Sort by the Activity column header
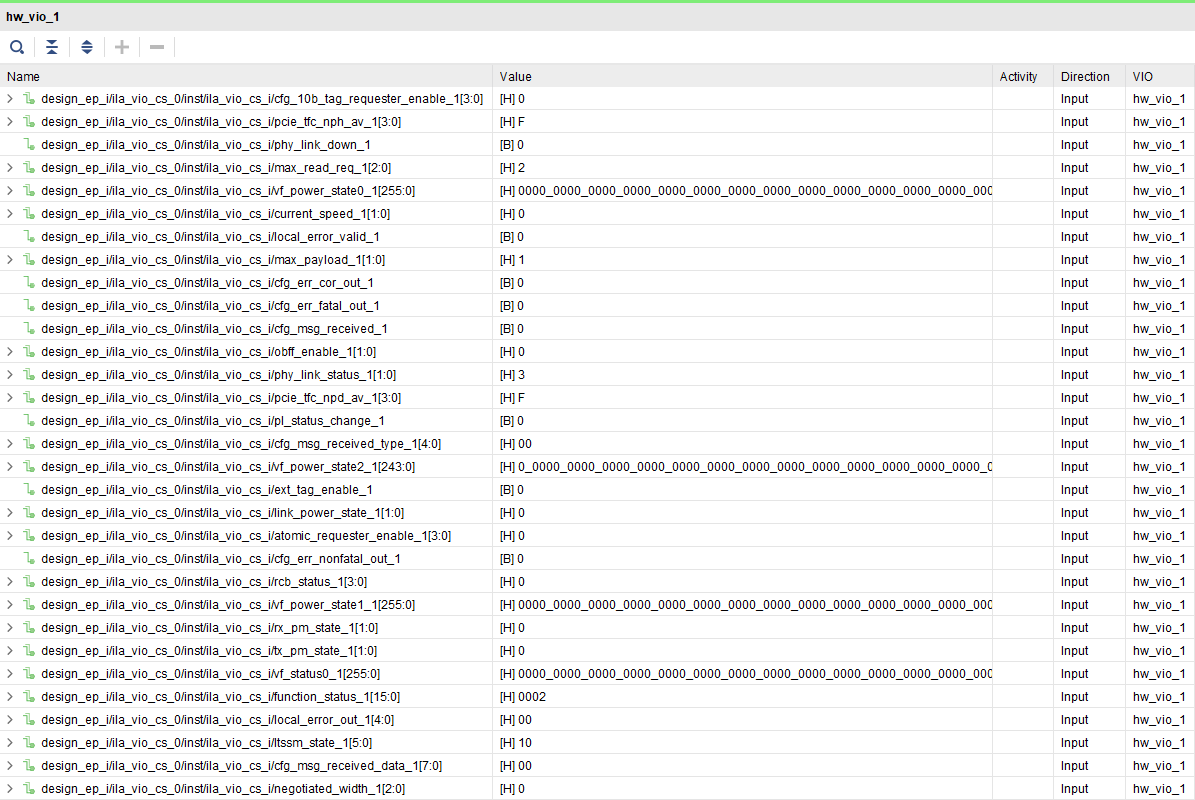 [x=1021, y=76]
